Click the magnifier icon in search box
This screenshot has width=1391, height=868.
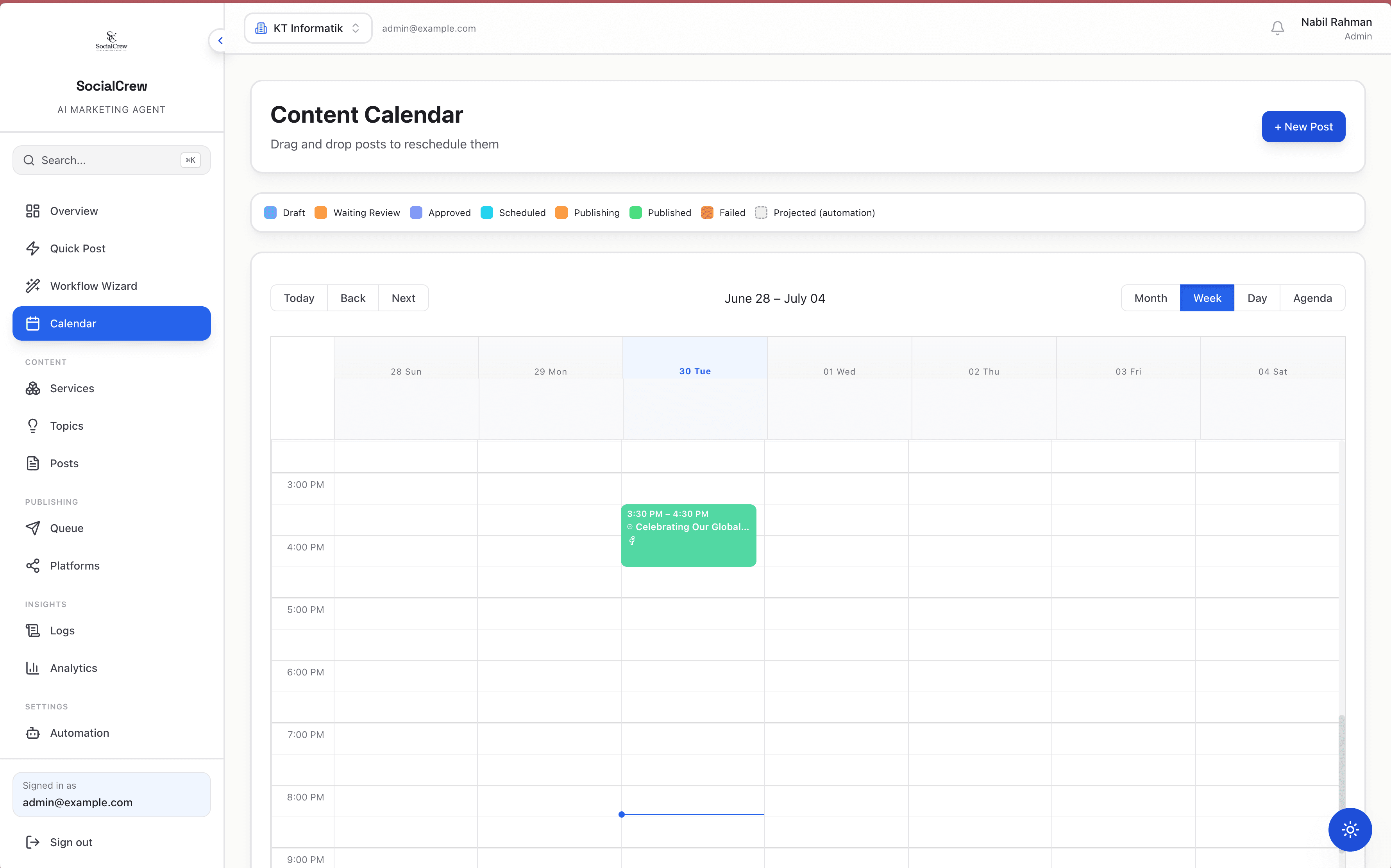click(29, 160)
